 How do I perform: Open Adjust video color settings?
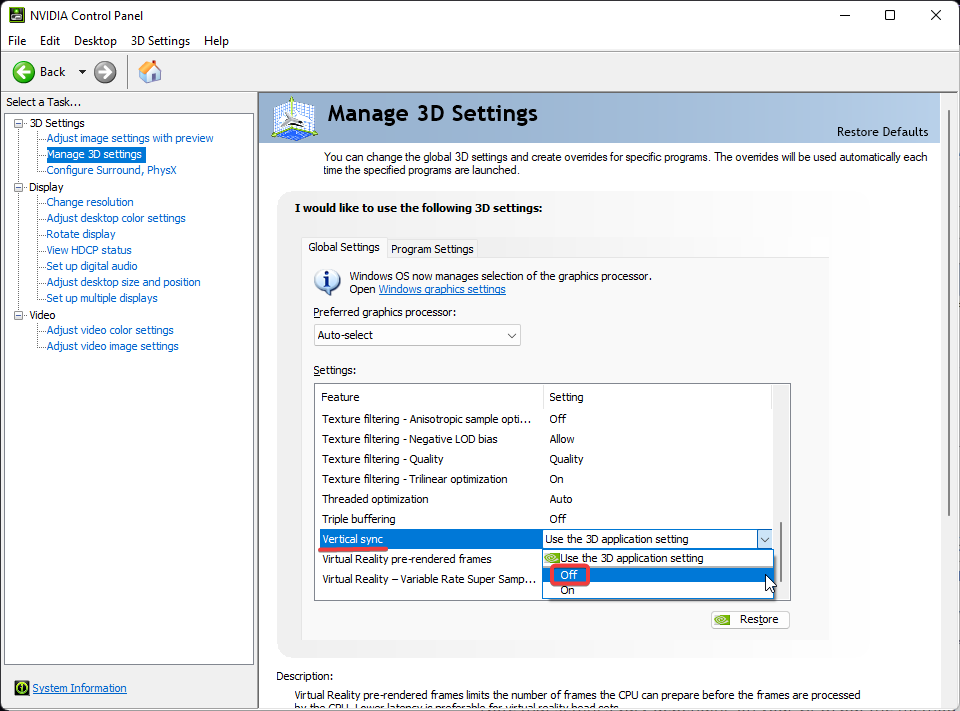pos(110,330)
